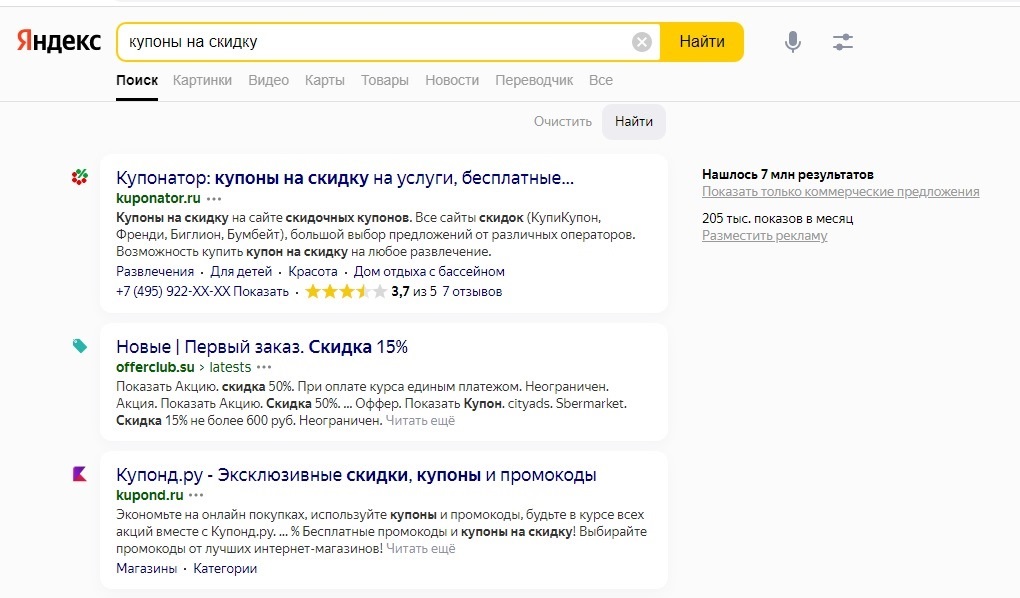
Task: Open the star rating for Kuponator reviews
Action: (345, 292)
